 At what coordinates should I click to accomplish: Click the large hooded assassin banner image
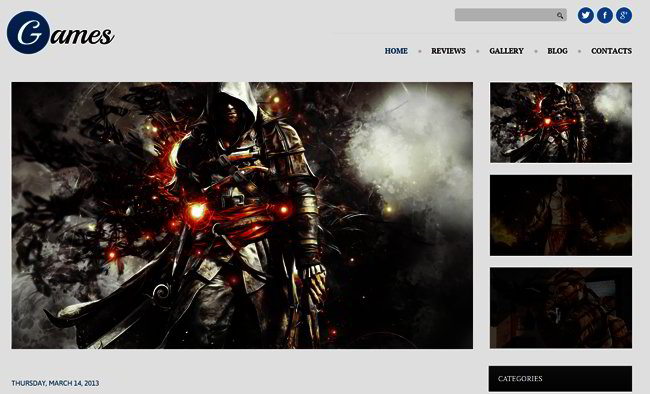242,215
